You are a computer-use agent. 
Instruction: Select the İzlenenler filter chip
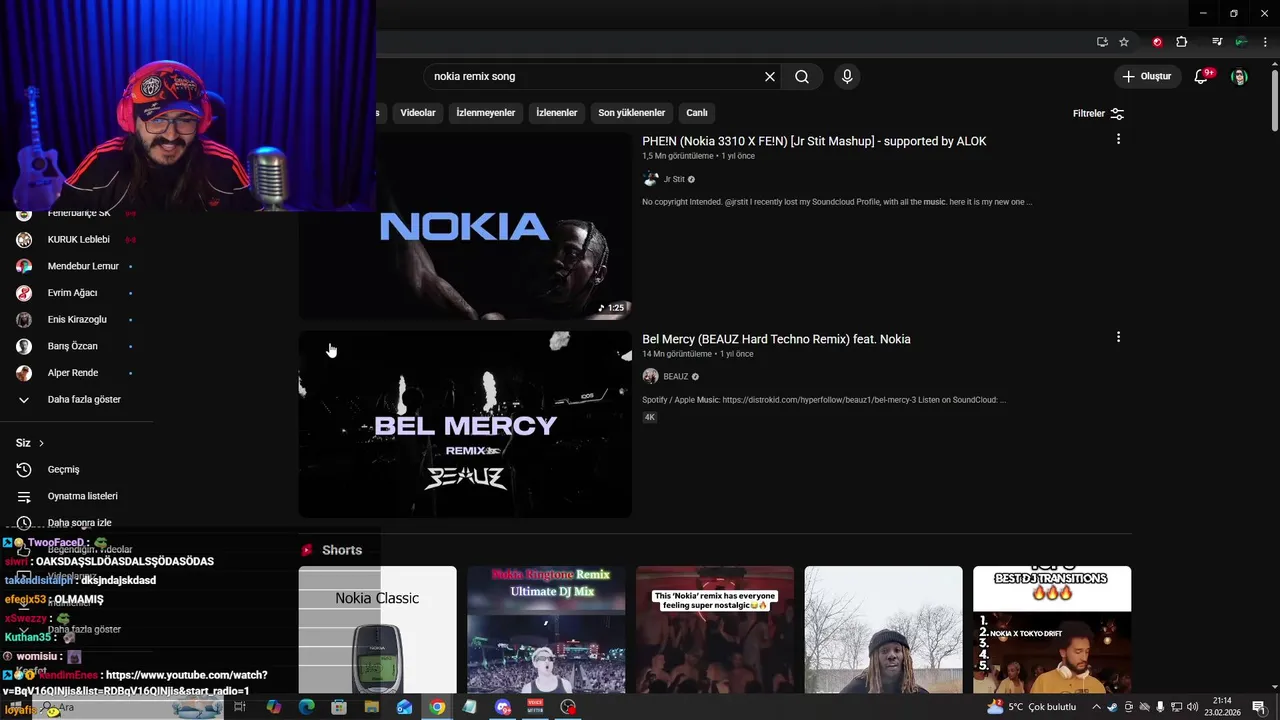pos(557,113)
